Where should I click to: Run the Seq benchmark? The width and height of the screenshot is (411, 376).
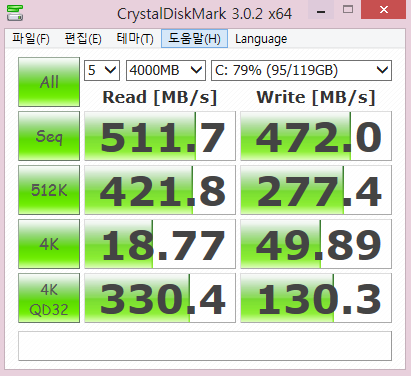pyautogui.click(x=49, y=136)
